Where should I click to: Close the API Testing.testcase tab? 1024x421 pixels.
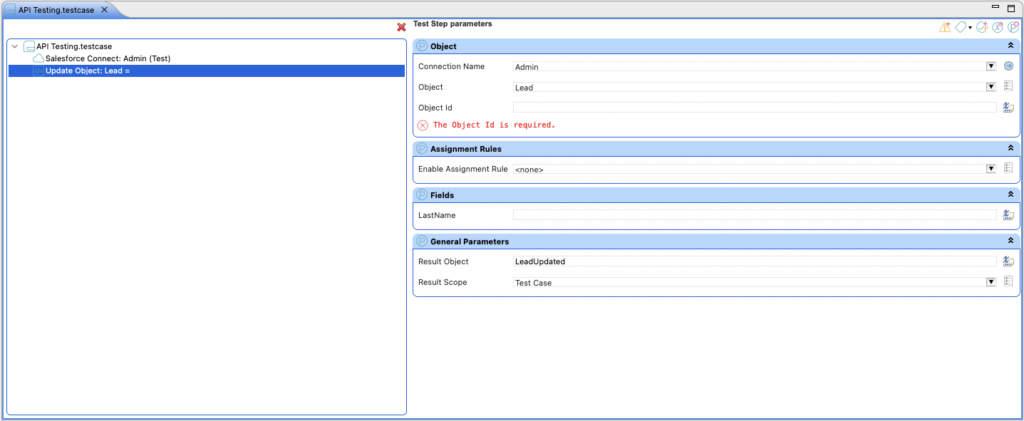point(104,10)
